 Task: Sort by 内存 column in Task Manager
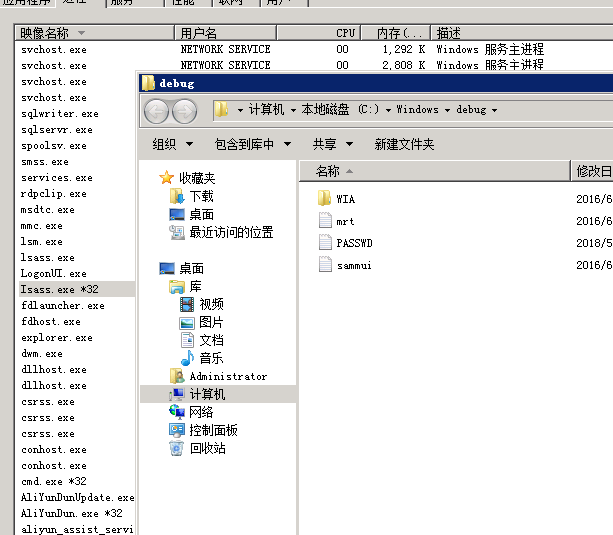point(395,33)
